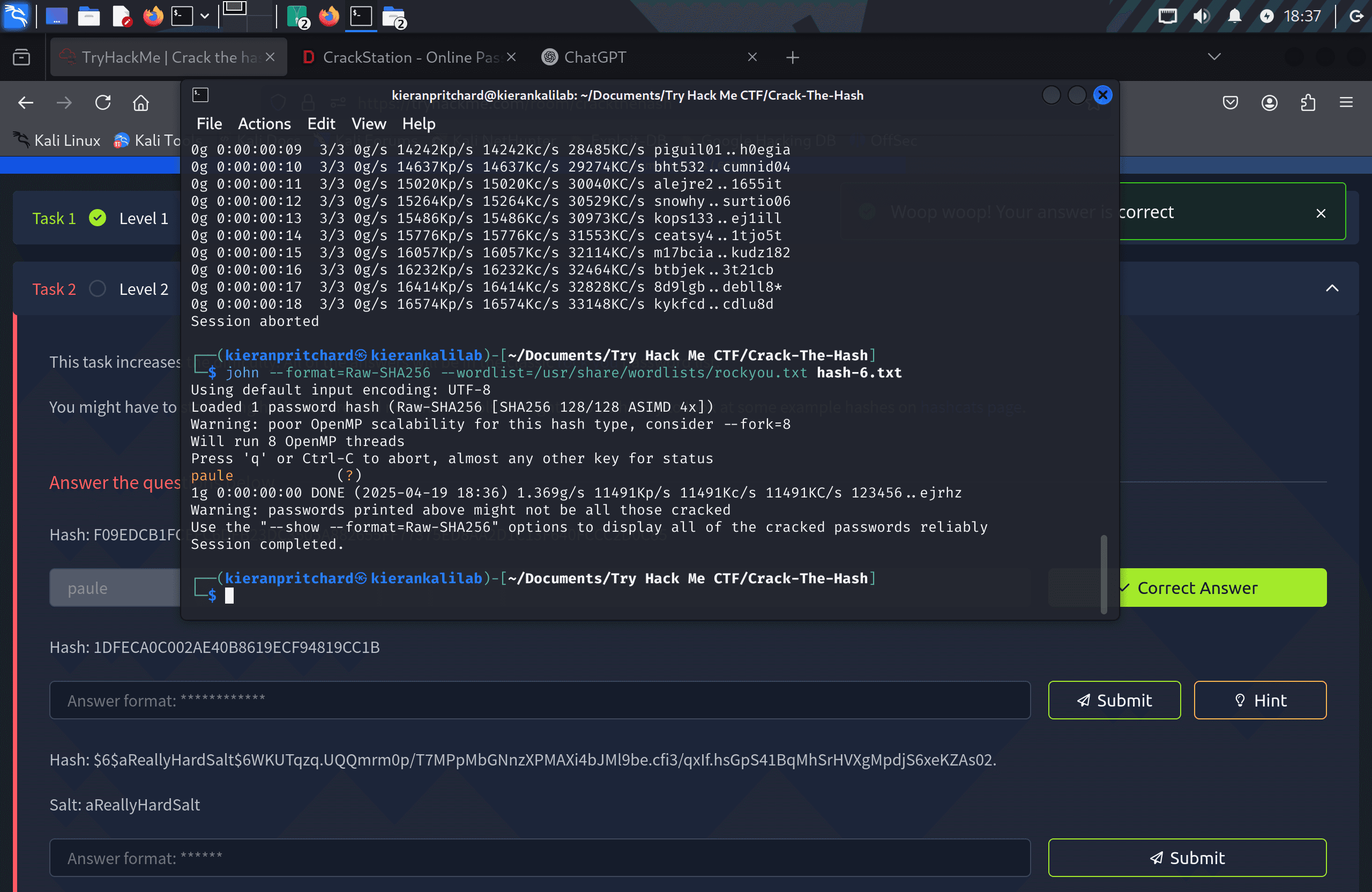The width and height of the screenshot is (1372, 892).
Task: Expand the terminal launcher dropdown arrow
Action: tap(204, 16)
